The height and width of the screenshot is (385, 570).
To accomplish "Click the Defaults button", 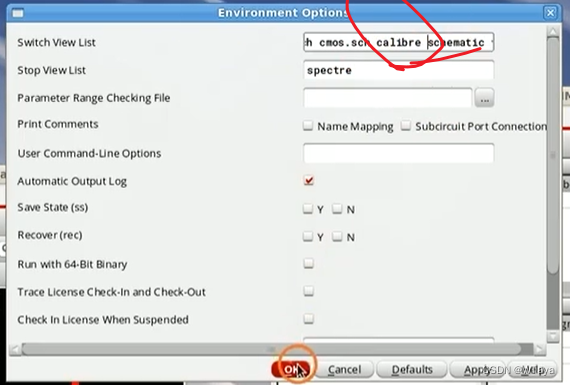I will [412, 370].
